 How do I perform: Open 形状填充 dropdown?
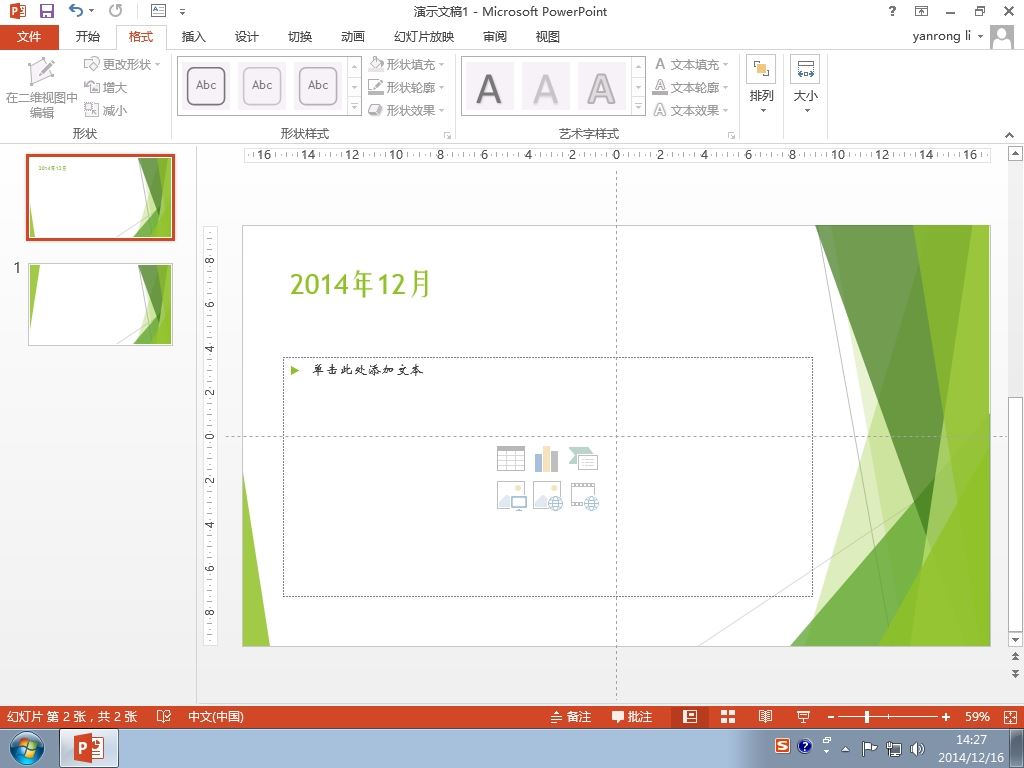(406, 64)
